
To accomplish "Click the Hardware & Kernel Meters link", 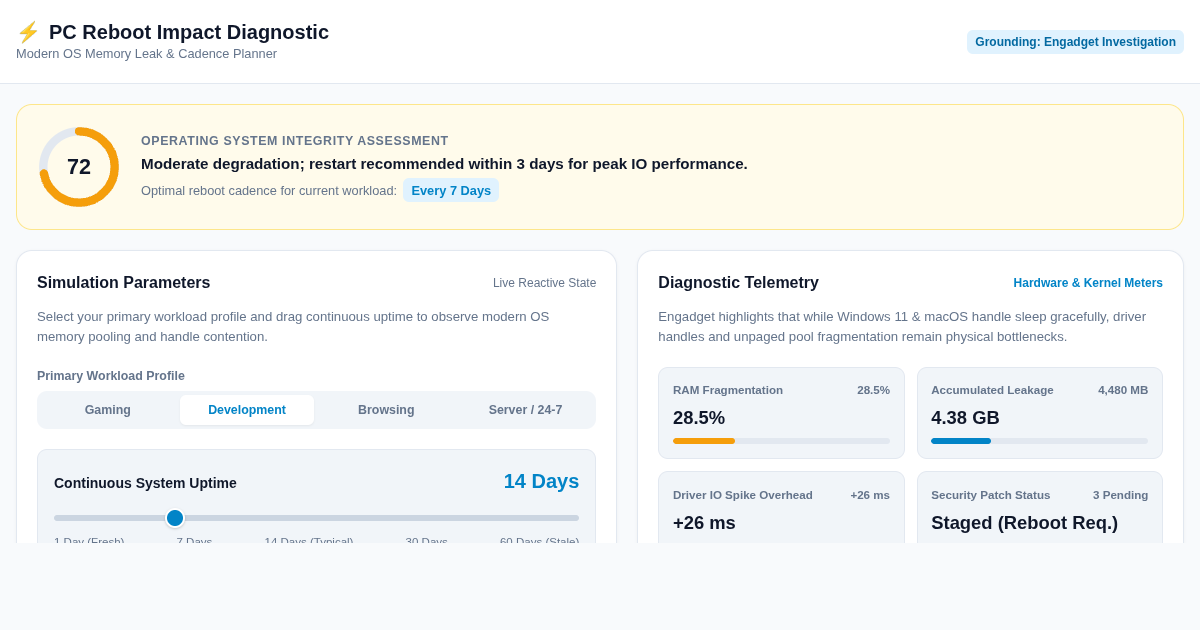I will [x=1088, y=283].
